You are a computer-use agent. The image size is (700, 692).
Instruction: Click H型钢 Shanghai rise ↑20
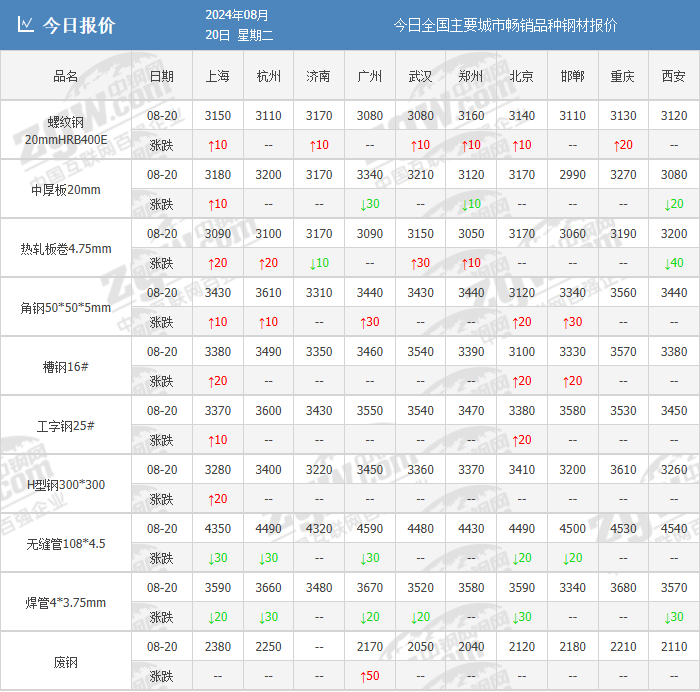[x=218, y=499]
